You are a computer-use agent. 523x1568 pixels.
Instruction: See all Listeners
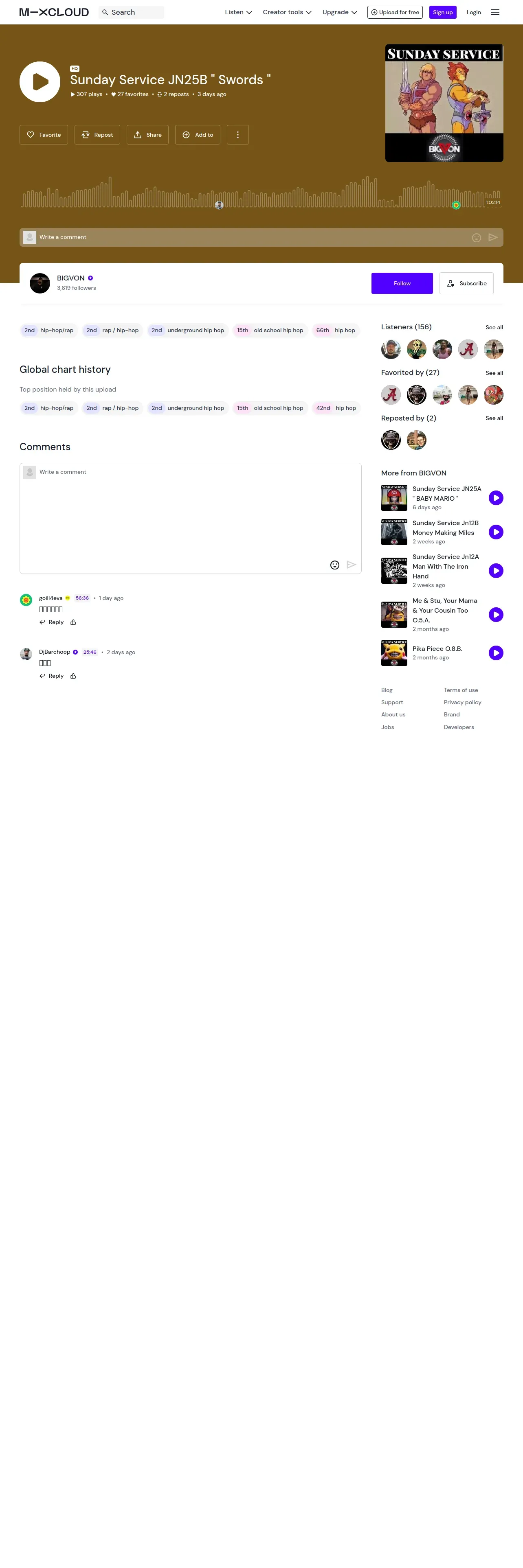click(494, 327)
